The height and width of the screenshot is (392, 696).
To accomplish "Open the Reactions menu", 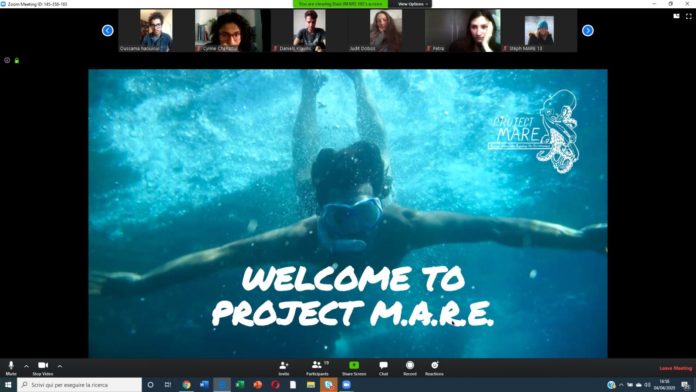I will point(434,368).
